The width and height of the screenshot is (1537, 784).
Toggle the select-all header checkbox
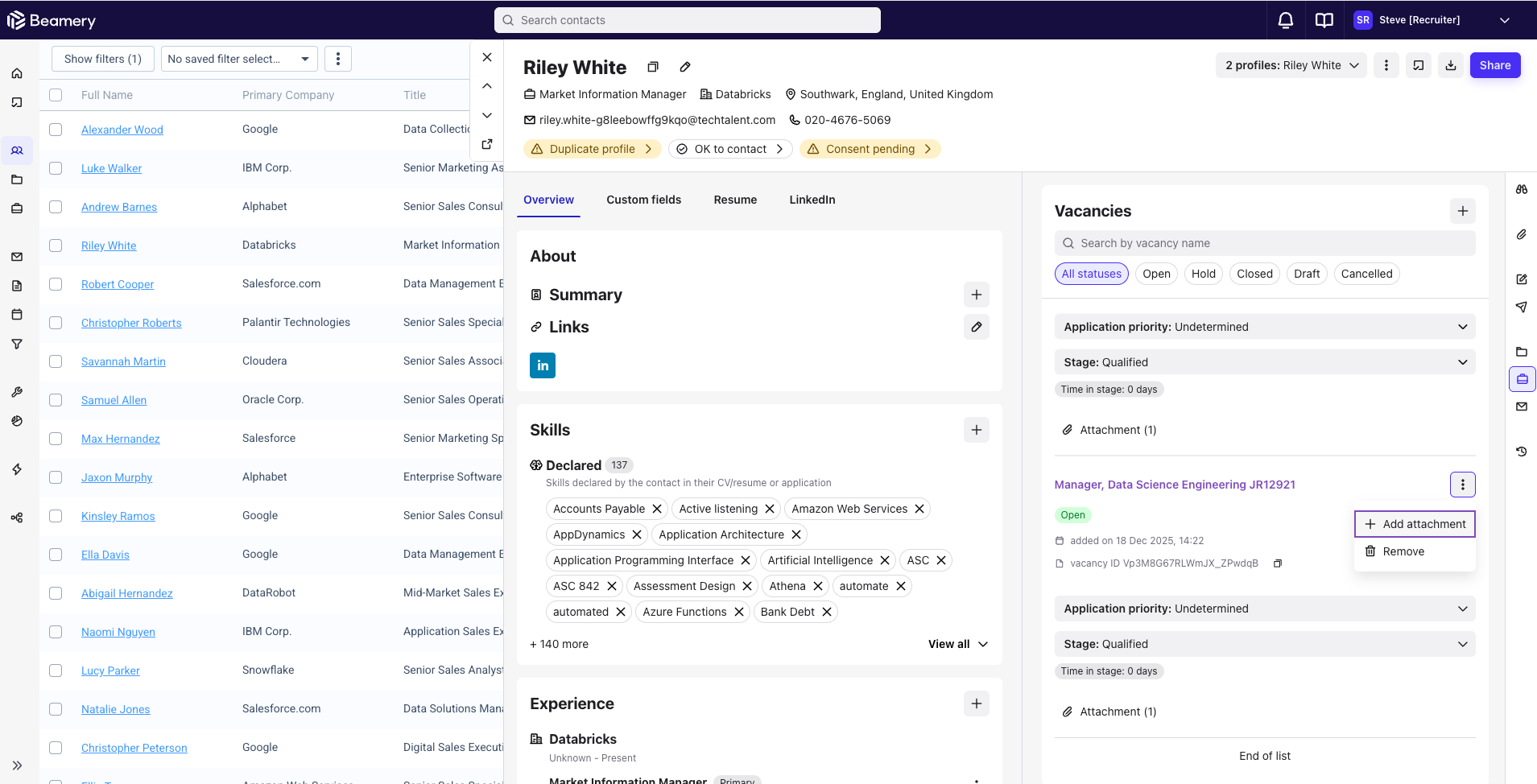pyautogui.click(x=56, y=95)
